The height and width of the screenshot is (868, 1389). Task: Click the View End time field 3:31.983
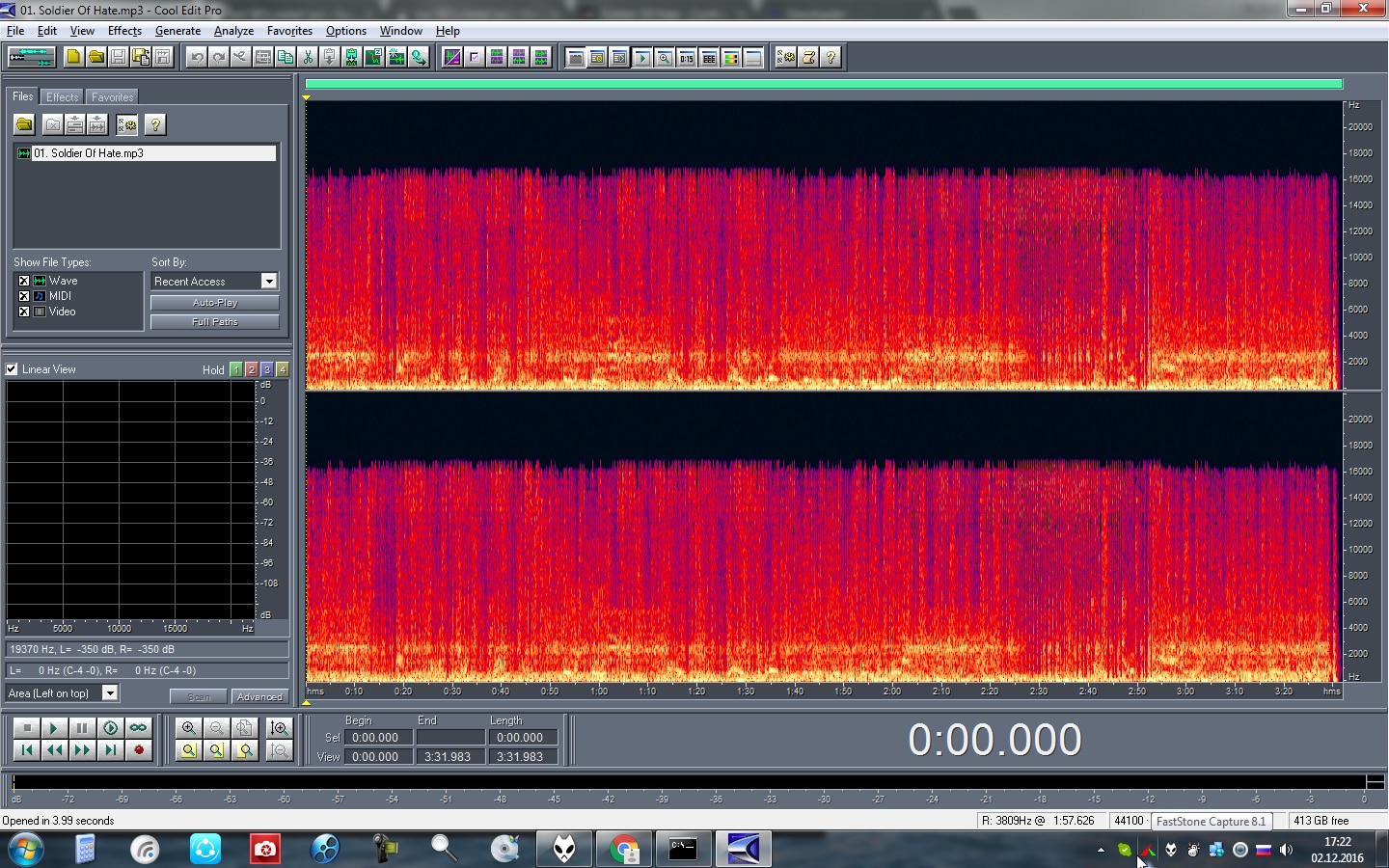pyautogui.click(x=449, y=757)
